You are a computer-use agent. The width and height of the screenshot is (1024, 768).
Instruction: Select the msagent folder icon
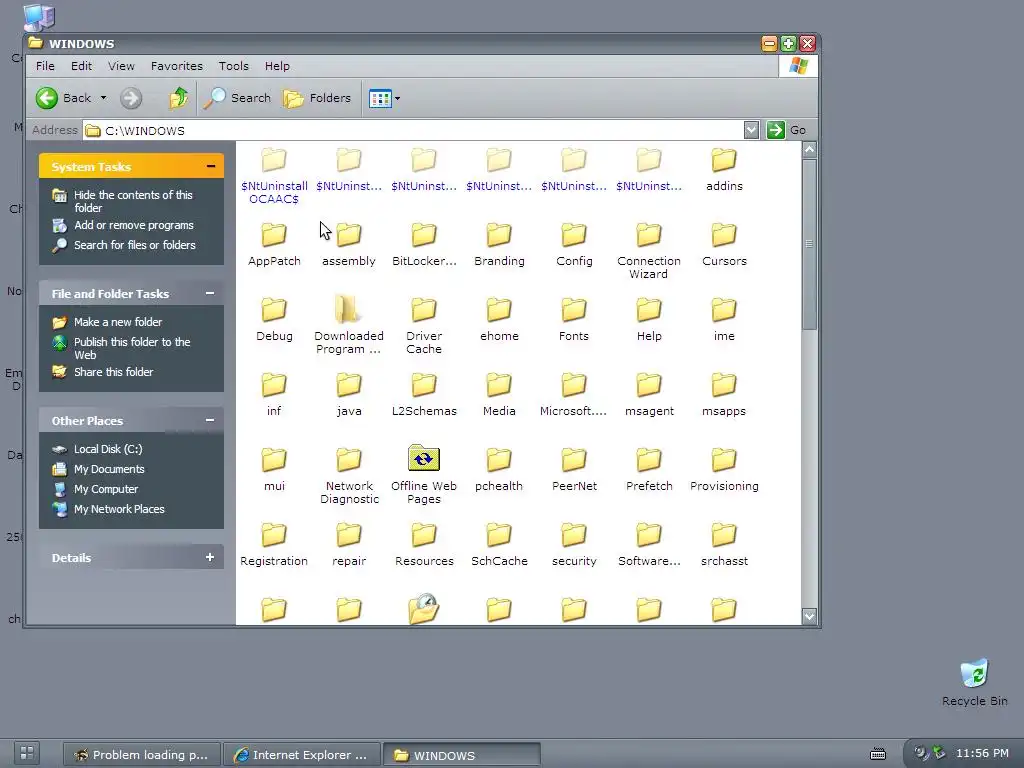click(648, 385)
